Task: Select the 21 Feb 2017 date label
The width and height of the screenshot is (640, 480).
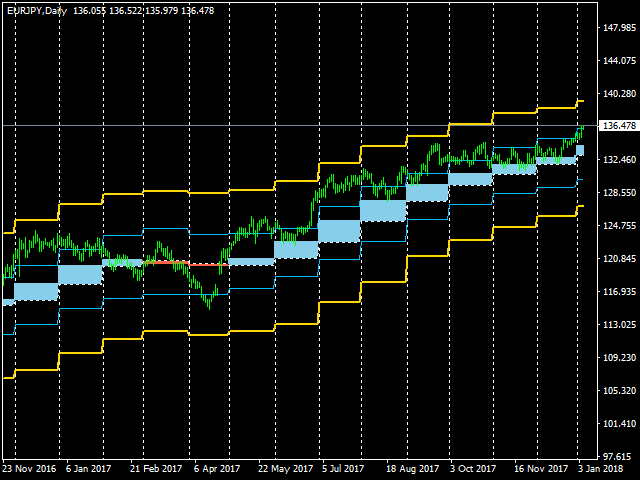Action: [x=156, y=468]
